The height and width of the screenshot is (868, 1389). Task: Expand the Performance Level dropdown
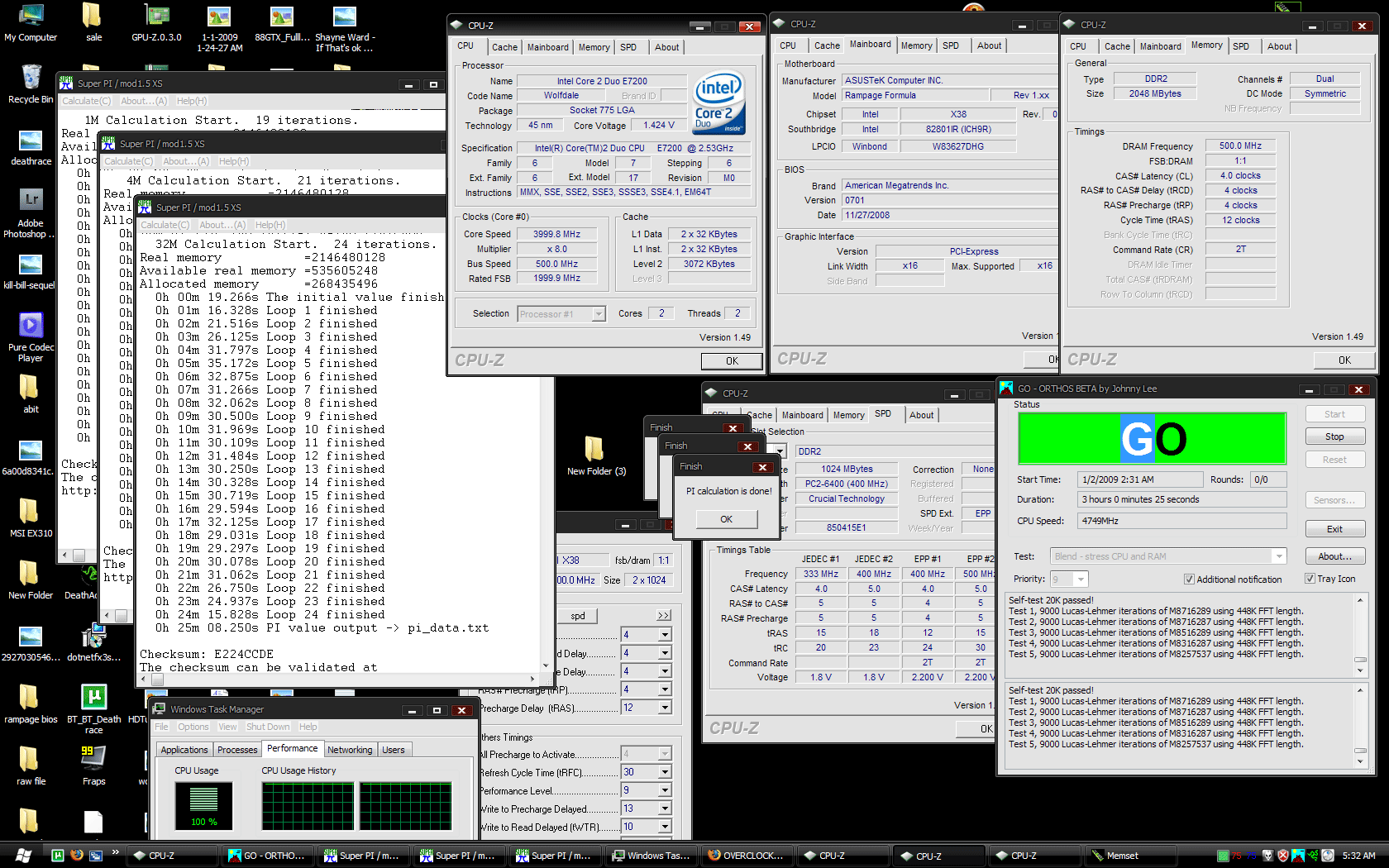tap(664, 790)
